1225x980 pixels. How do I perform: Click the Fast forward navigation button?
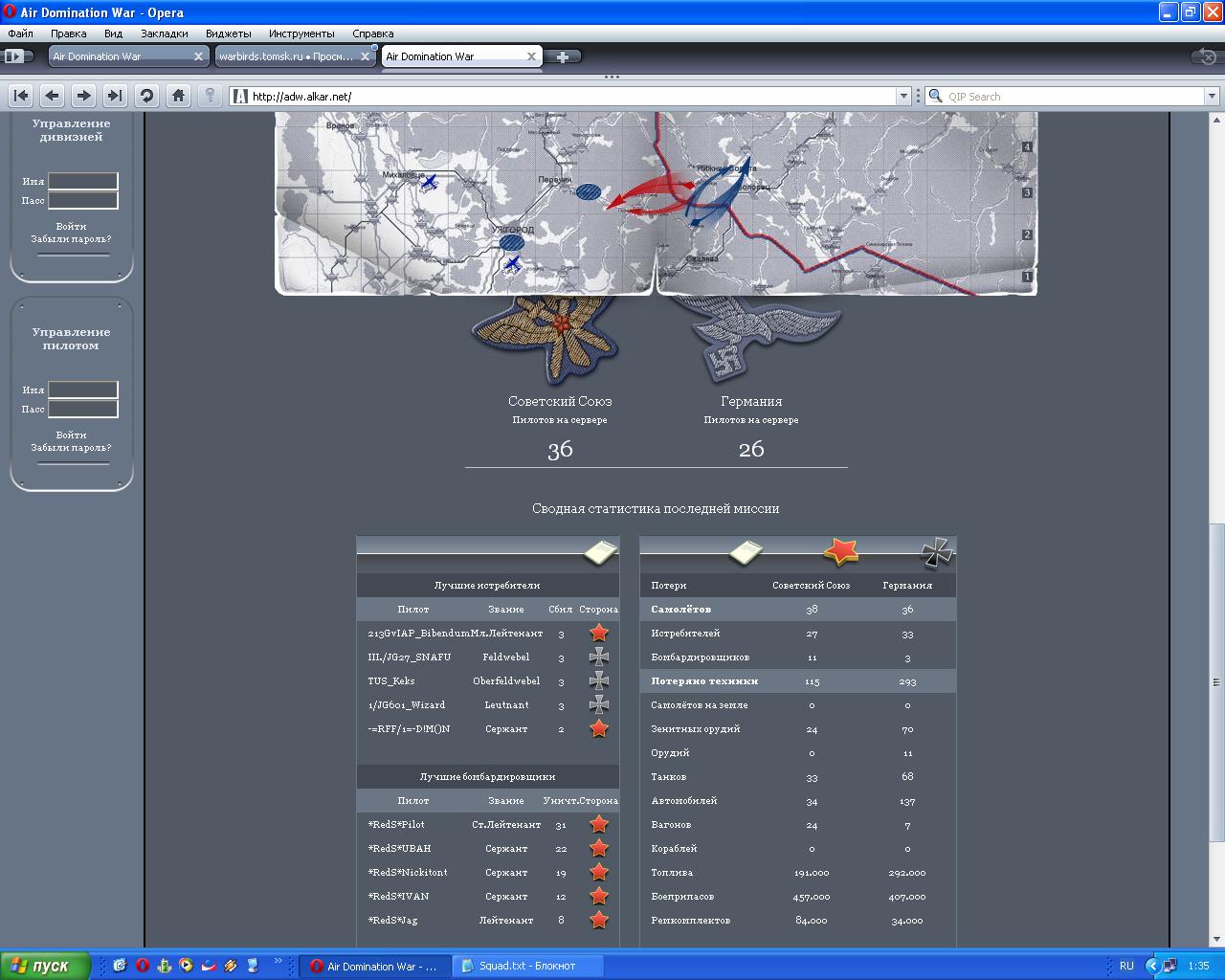point(115,96)
